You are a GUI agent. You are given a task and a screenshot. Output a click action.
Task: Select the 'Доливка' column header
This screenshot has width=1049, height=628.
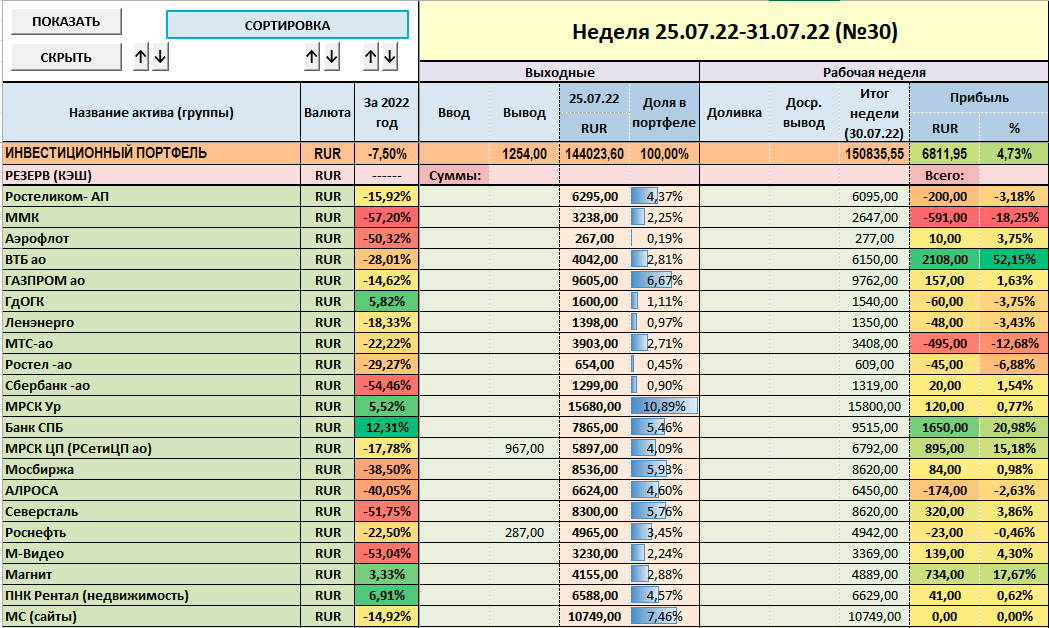pyautogui.click(x=734, y=112)
